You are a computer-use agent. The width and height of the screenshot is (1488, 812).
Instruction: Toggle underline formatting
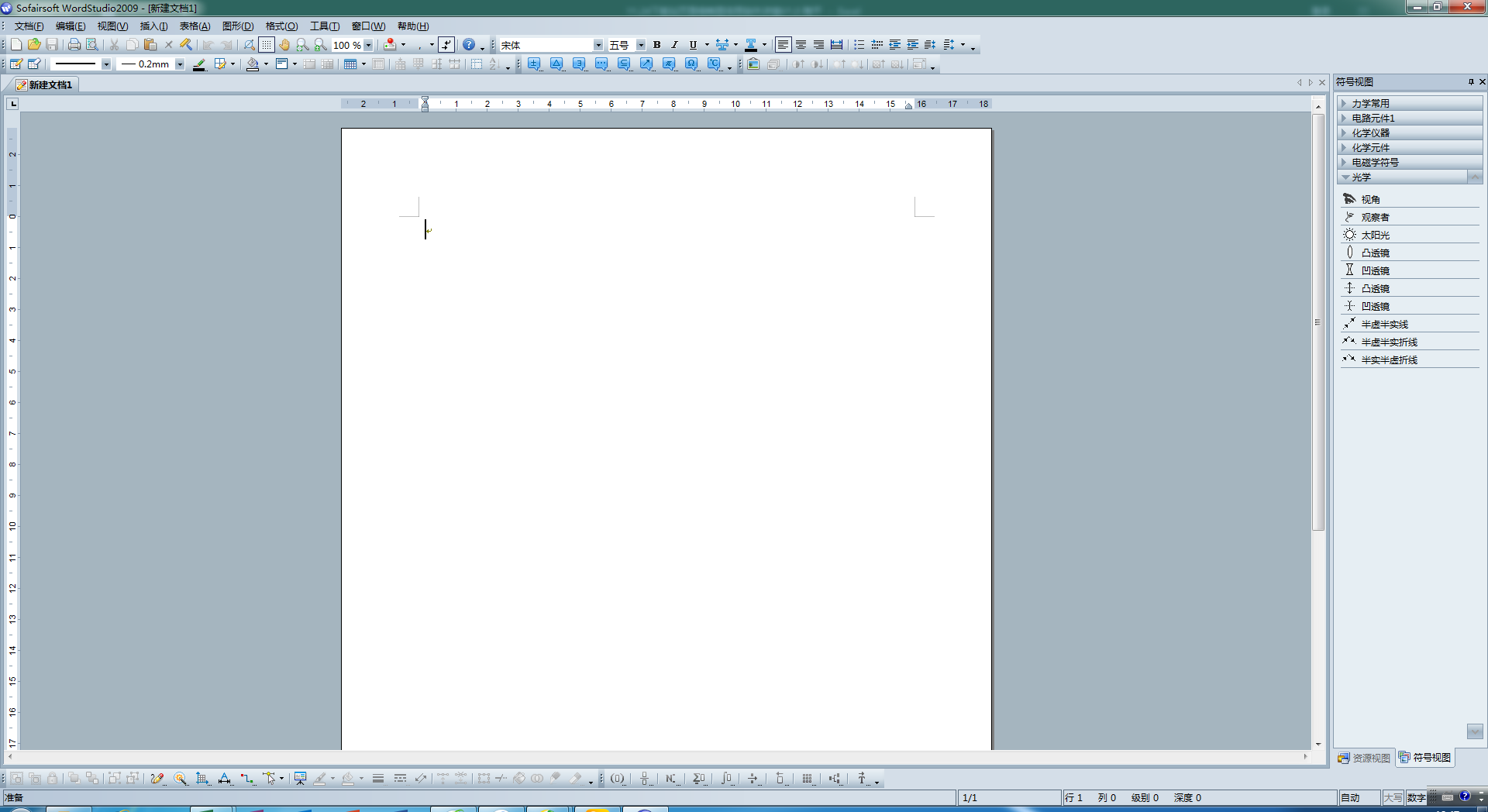[x=693, y=45]
